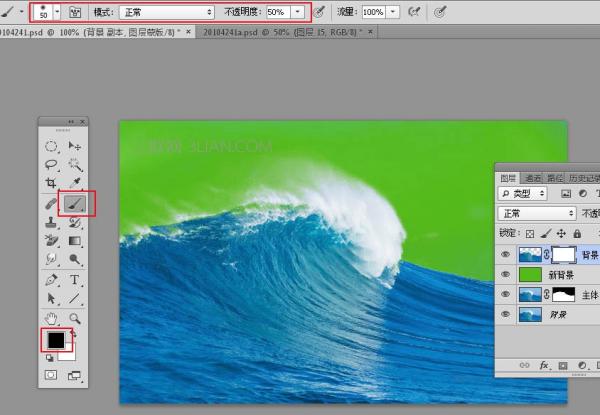600x415 pixels.
Task: Select the Move tool
Action: (x=74, y=146)
